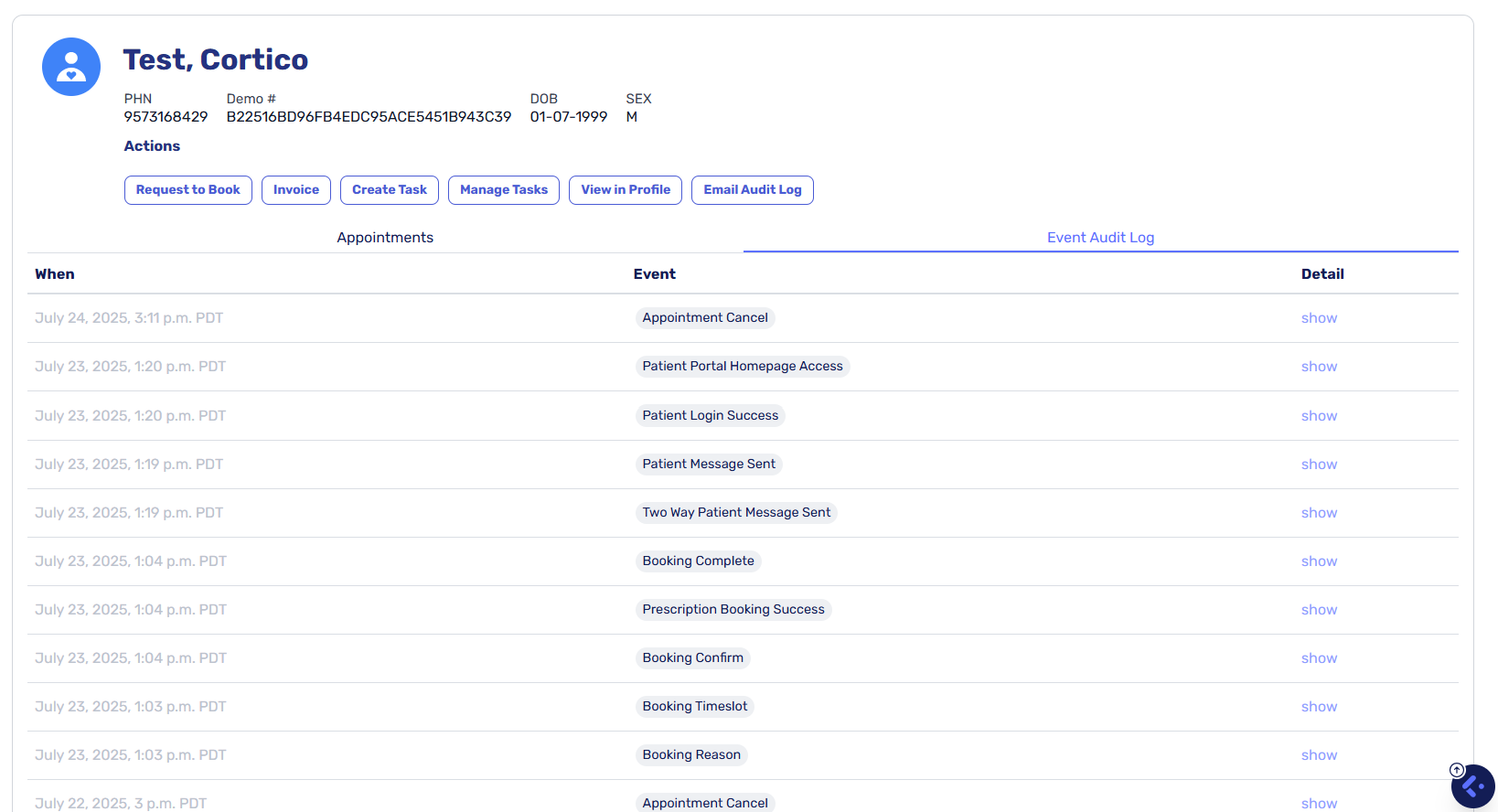The height and width of the screenshot is (812, 1498).
Task: Click the timestamp in the Two Way Patient Message Sent row
Action: click(129, 513)
